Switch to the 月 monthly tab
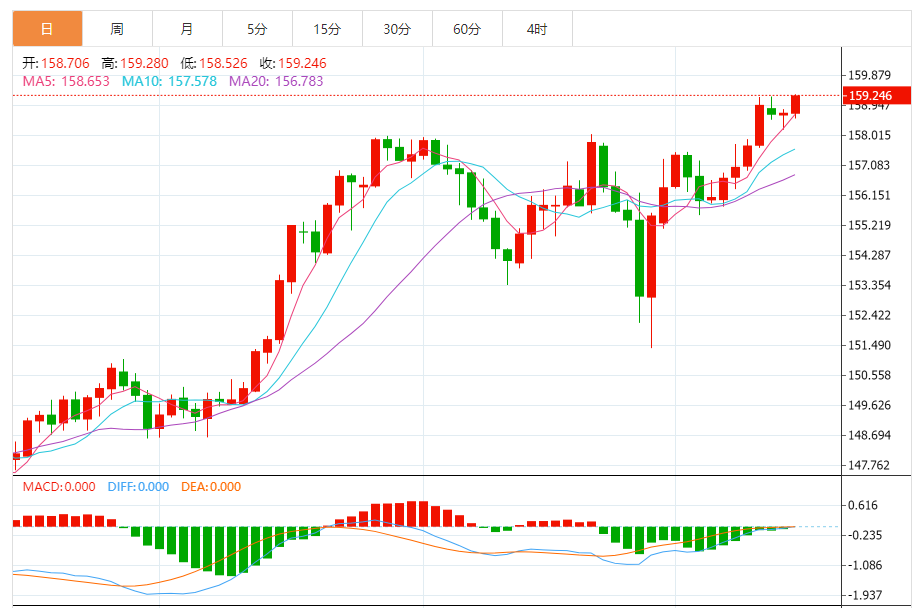The height and width of the screenshot is (608, 921). tap(187, 28)
